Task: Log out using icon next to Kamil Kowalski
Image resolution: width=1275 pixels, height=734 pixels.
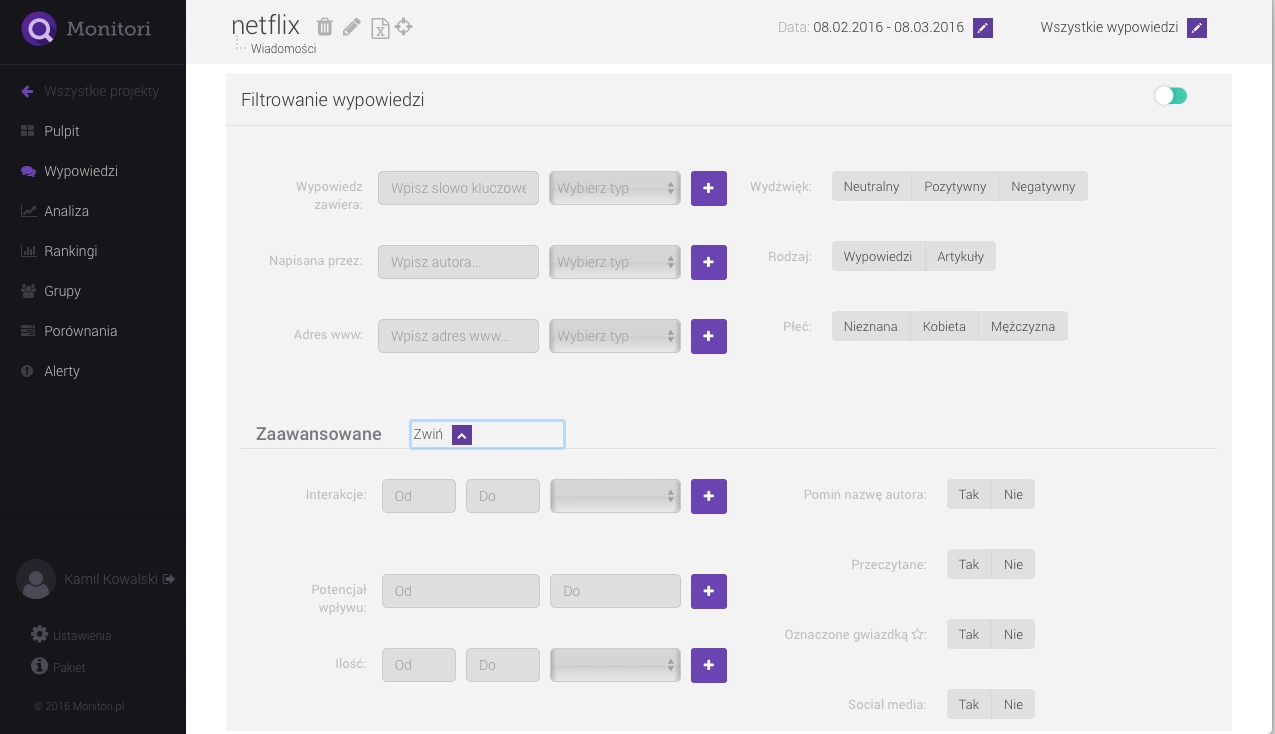Action: [x=169, y=579]
